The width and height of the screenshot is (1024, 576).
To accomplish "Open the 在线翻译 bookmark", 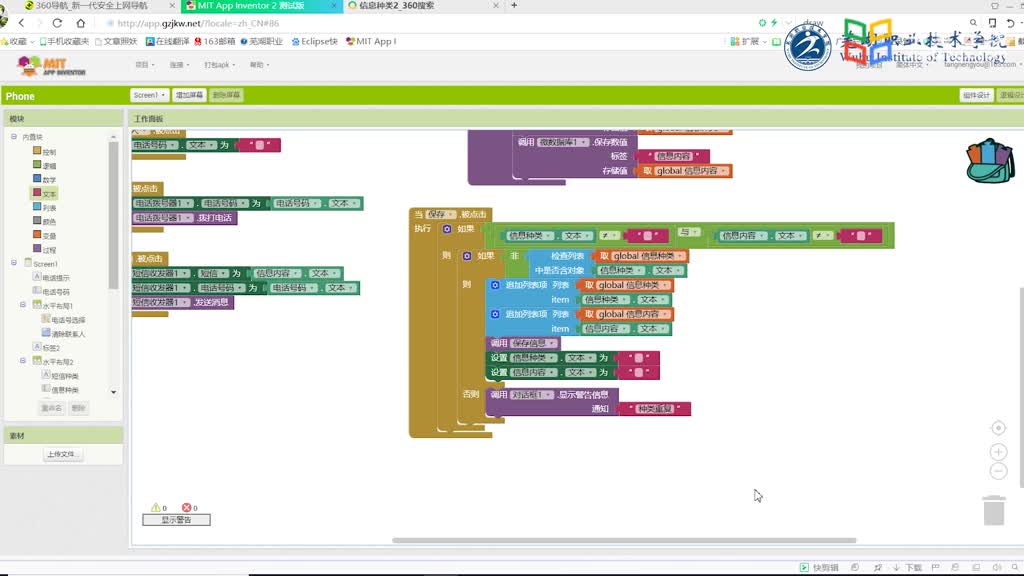I will tap(168, 41).
